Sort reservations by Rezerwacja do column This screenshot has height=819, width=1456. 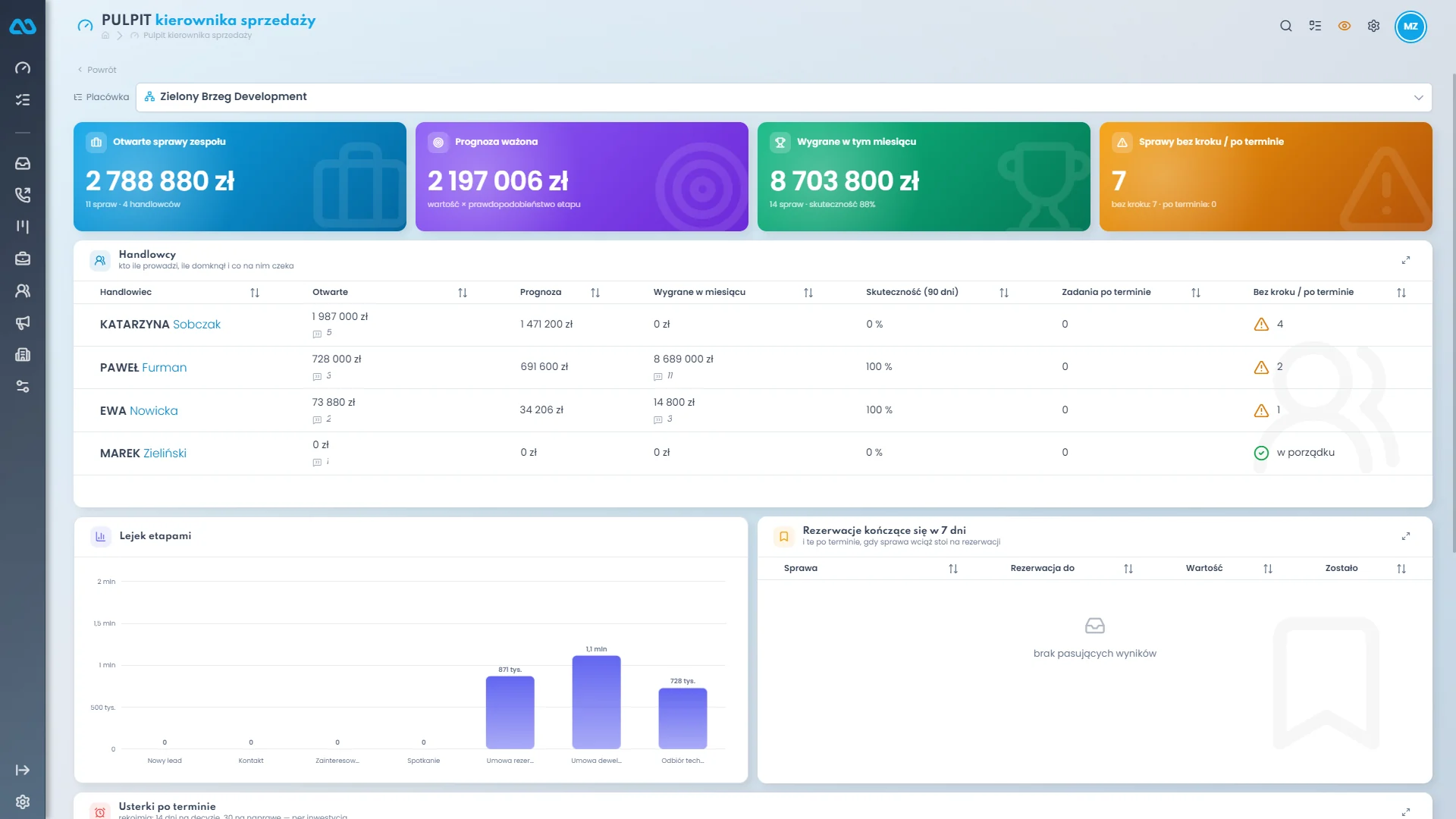point(1128,569)
